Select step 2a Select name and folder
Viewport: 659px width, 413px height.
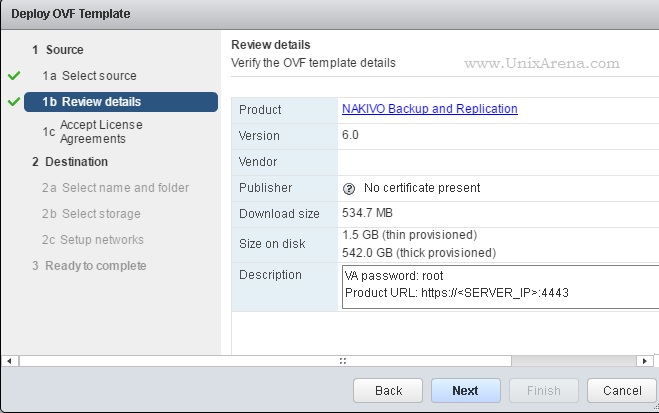tap(115, 188)
